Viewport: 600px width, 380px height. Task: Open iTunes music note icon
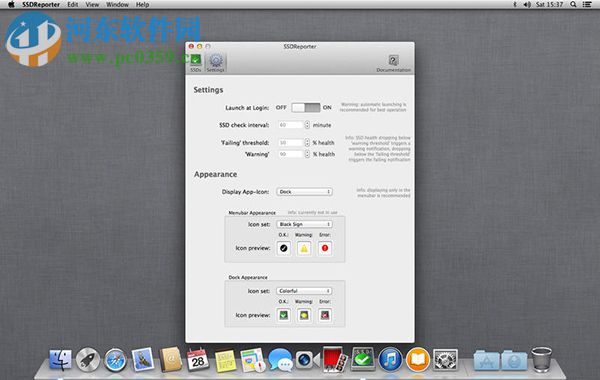pyautogui.click(x=390, y=360)
